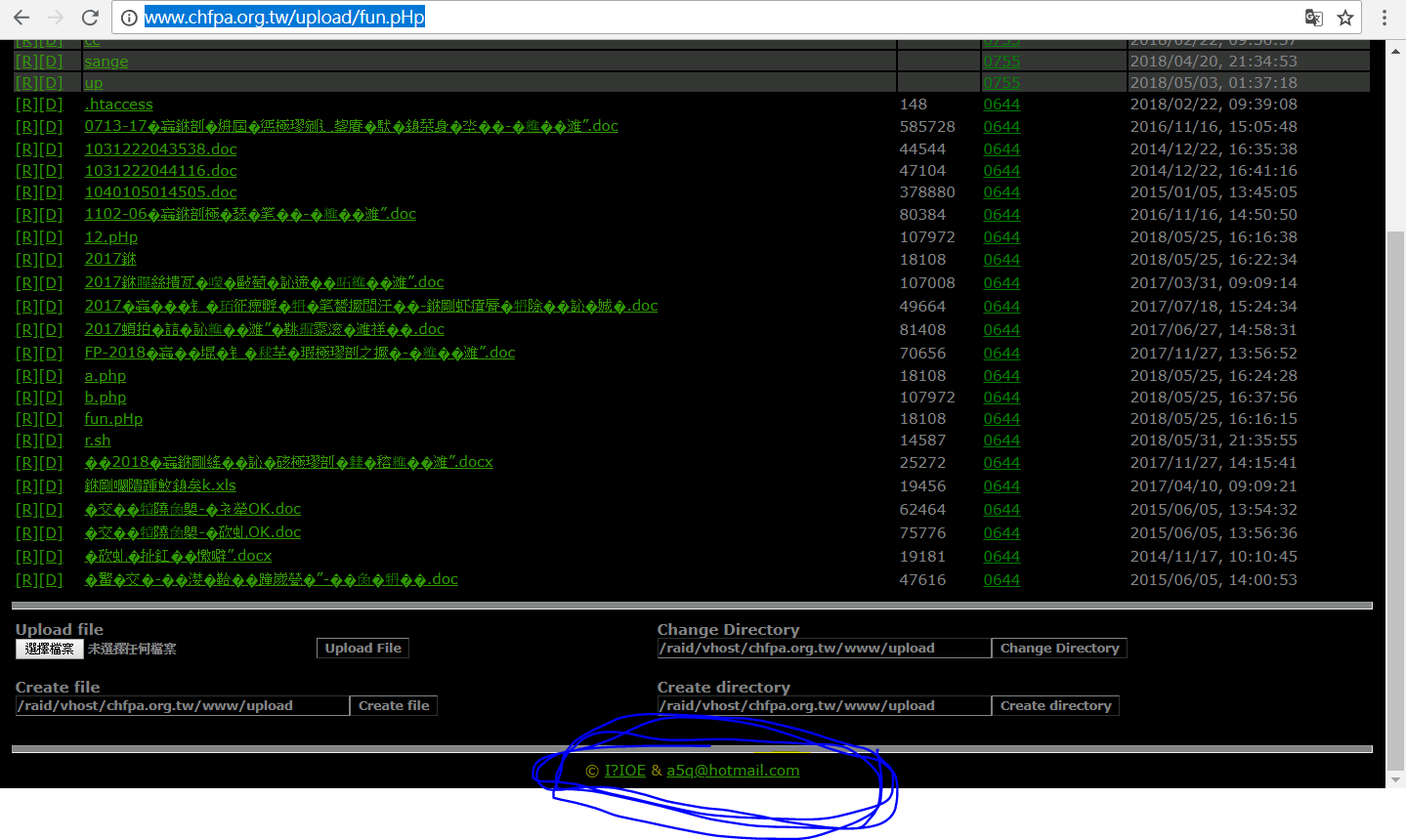Click the vertical scrollbar thumb
The image size is (1406, 840).
pyautogui.click(x=1395, y=498)
